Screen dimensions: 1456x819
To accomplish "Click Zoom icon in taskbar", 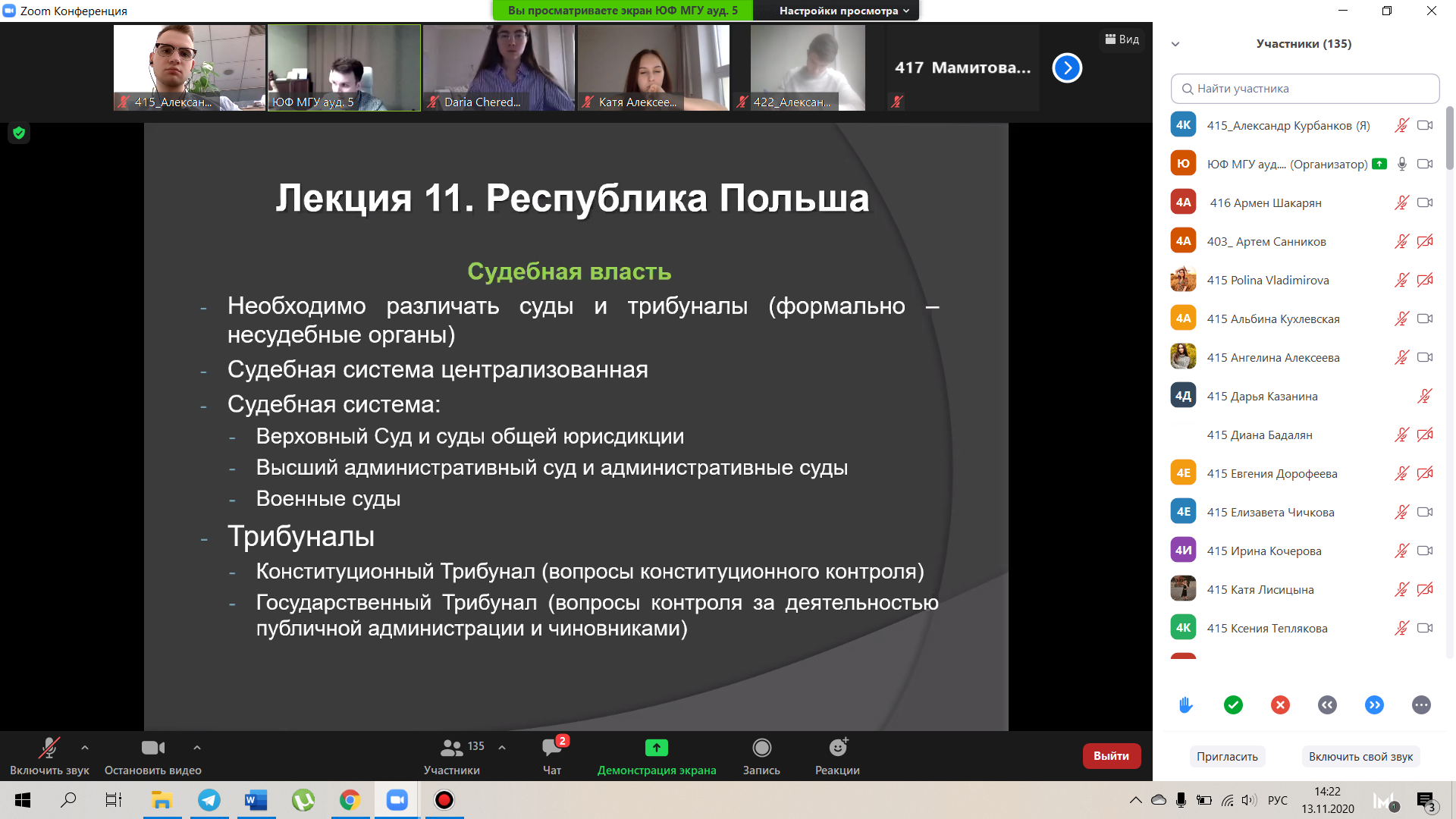I will click(397, 800).
